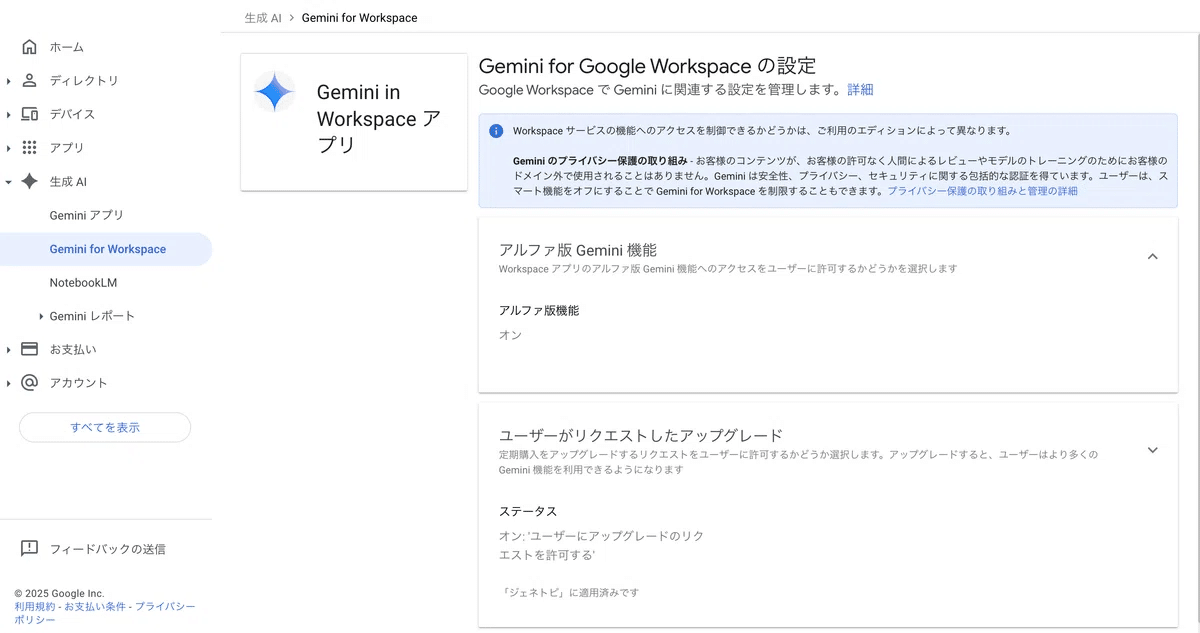Click the Billing credit card icon
This screenshot has height=633, width=1200.
pyautogui.click(x=29, y=349)
